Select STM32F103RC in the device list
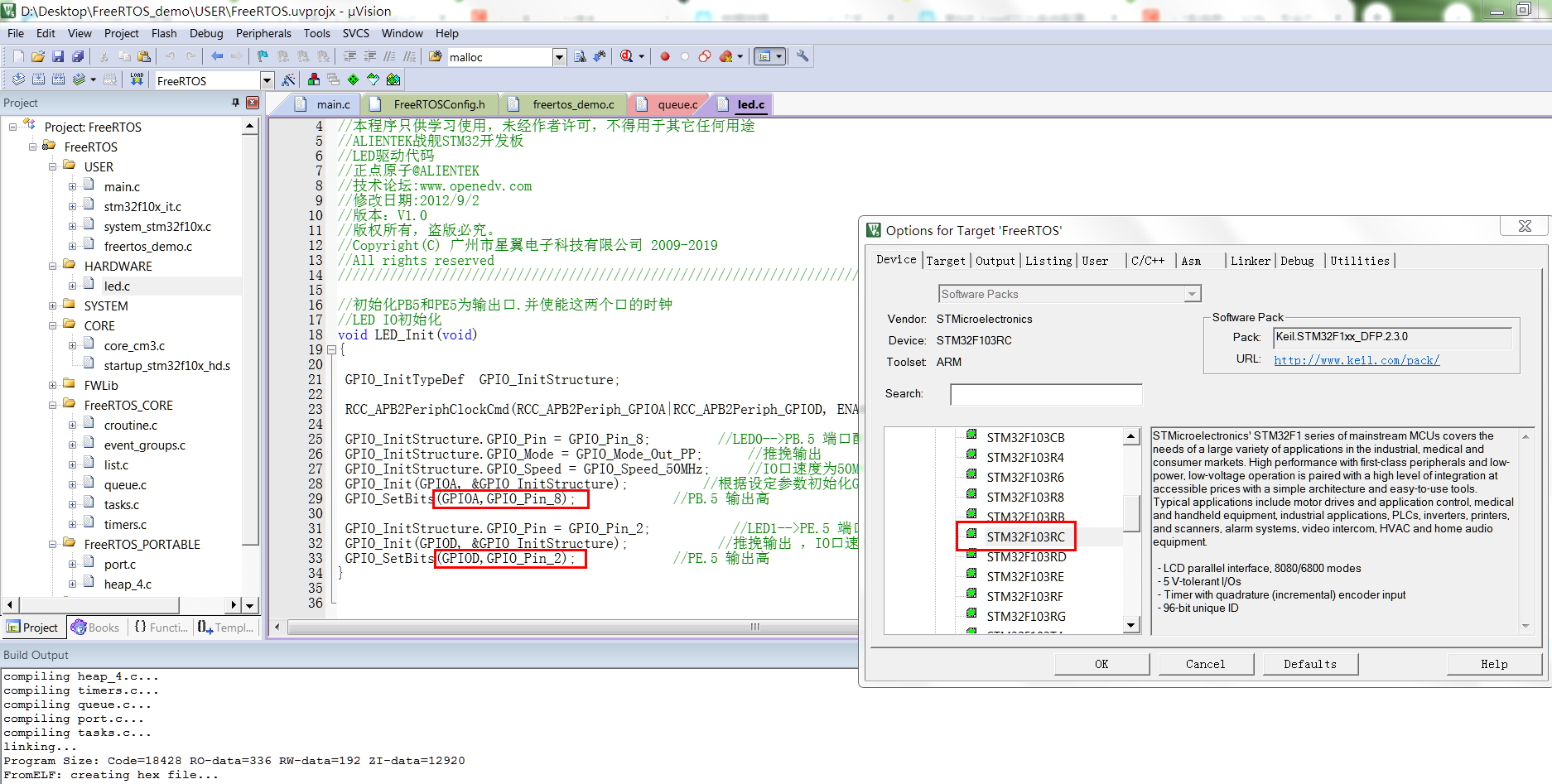The width and height of the screenshot is (1552, 784). click(x=1025, y=536)
